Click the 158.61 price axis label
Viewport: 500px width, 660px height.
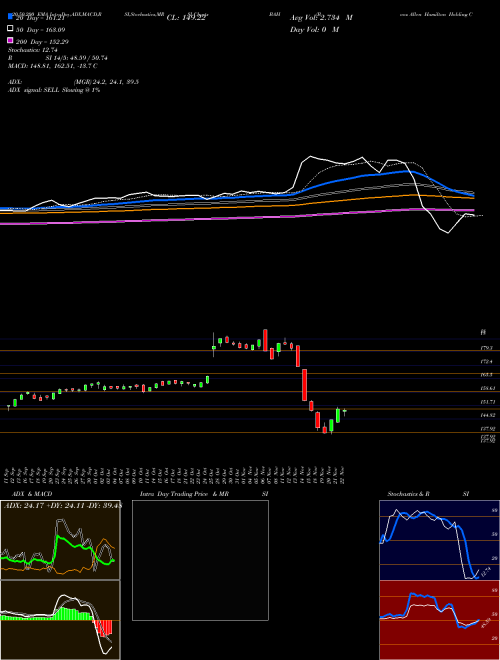[x=488, y=389]
